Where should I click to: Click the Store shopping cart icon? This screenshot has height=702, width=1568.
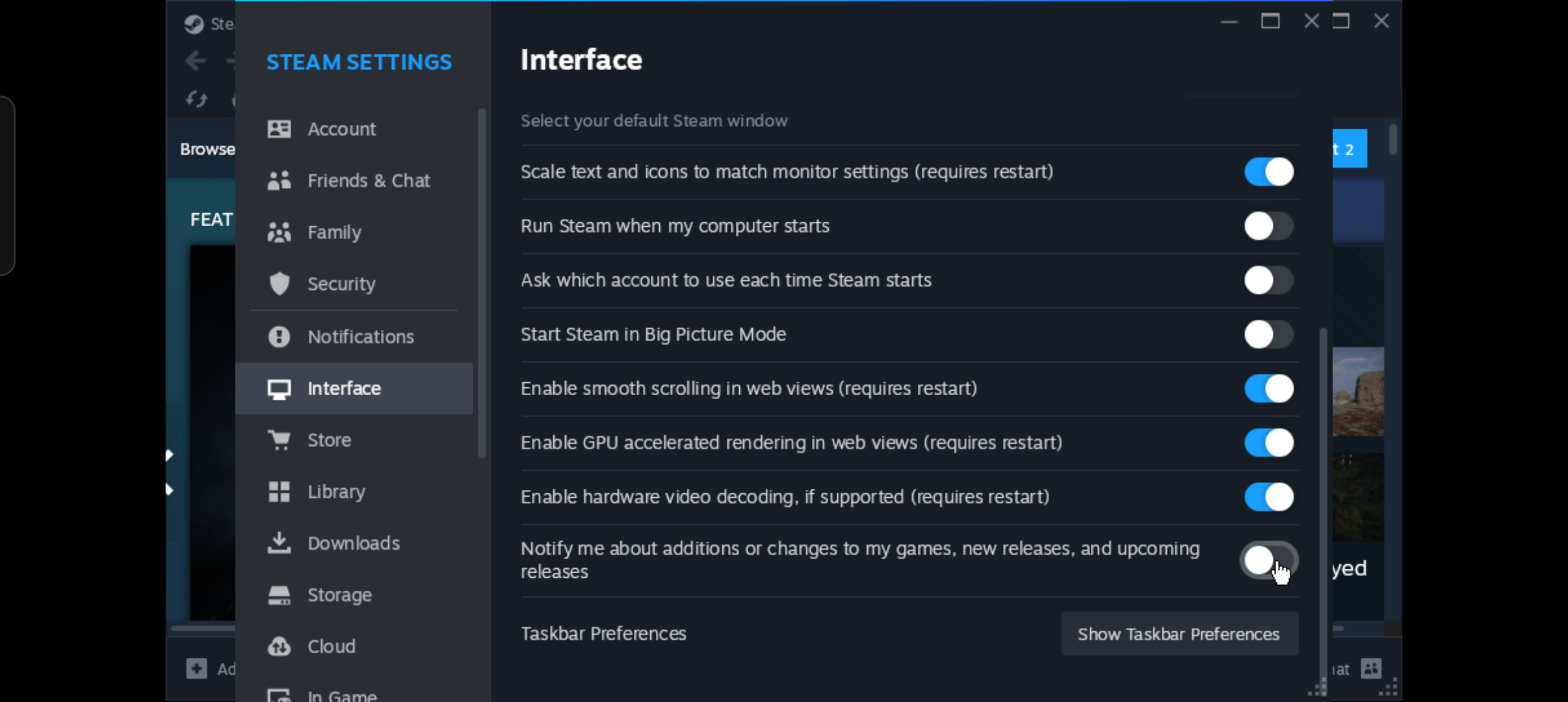click(x=279, y=440)
